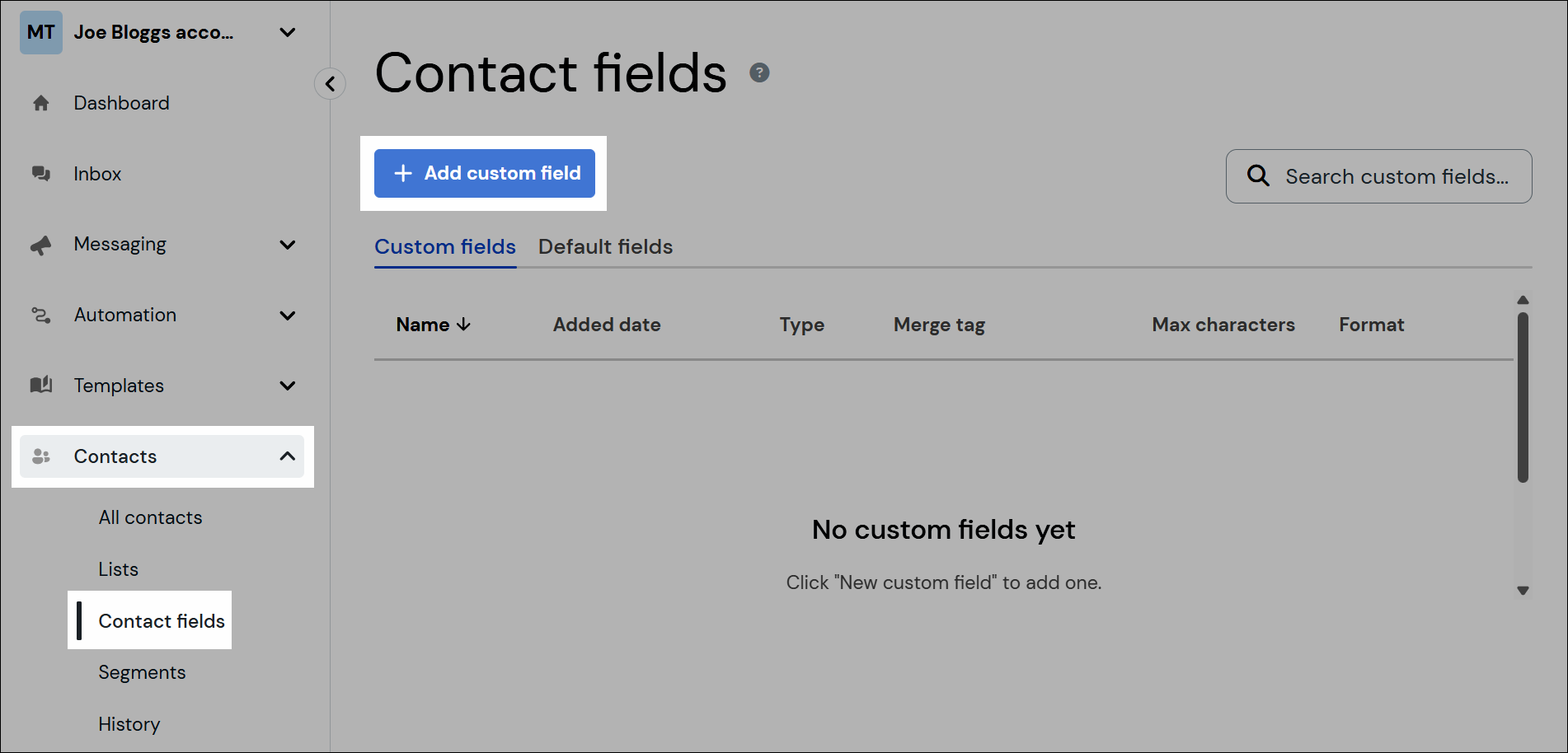Collapse the Contacts section

pyautogui.click(x=287, y=456)
